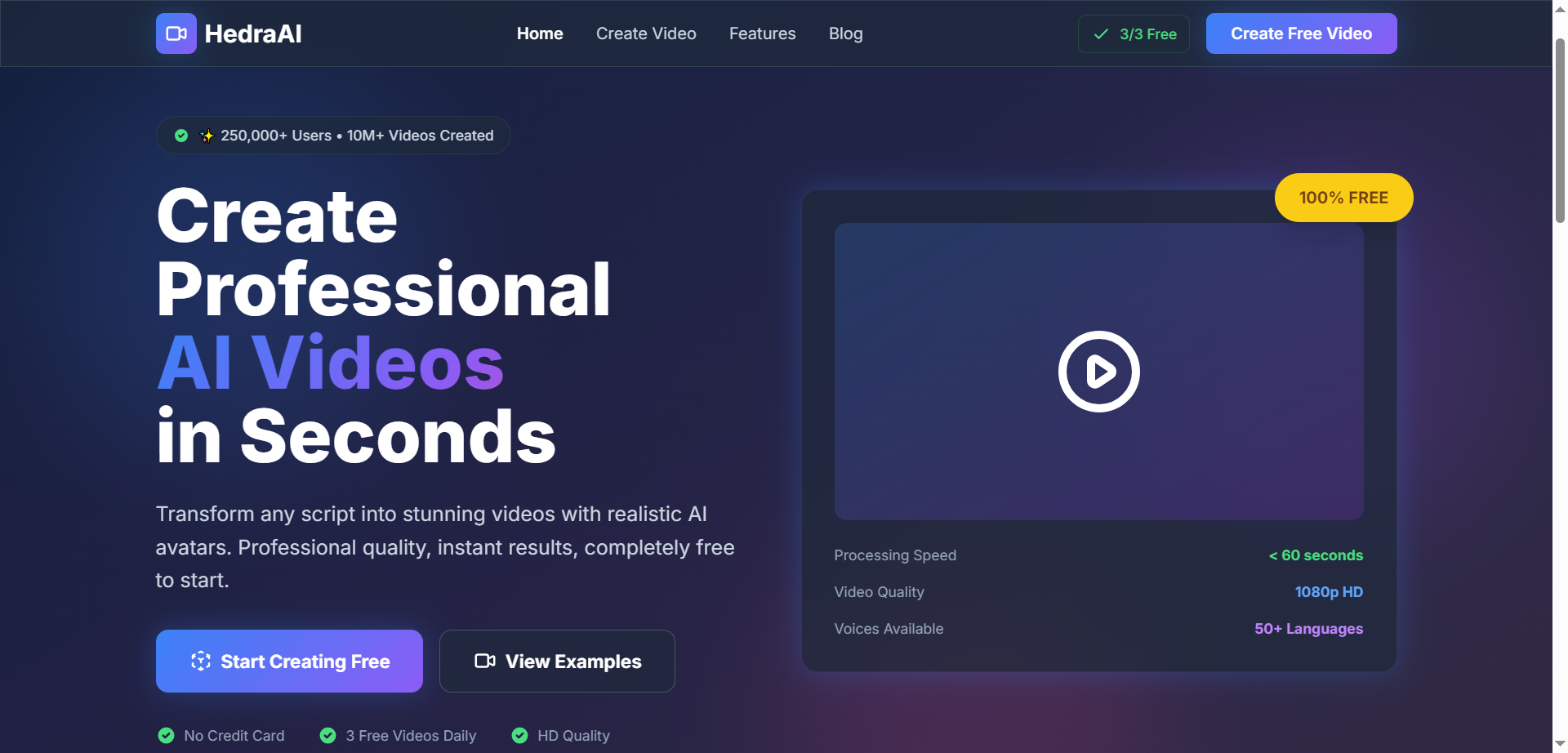Screen dimensions: 1568x753
Task: Click the 100% FREE yellow badge
Action: tap(1343, 198)
